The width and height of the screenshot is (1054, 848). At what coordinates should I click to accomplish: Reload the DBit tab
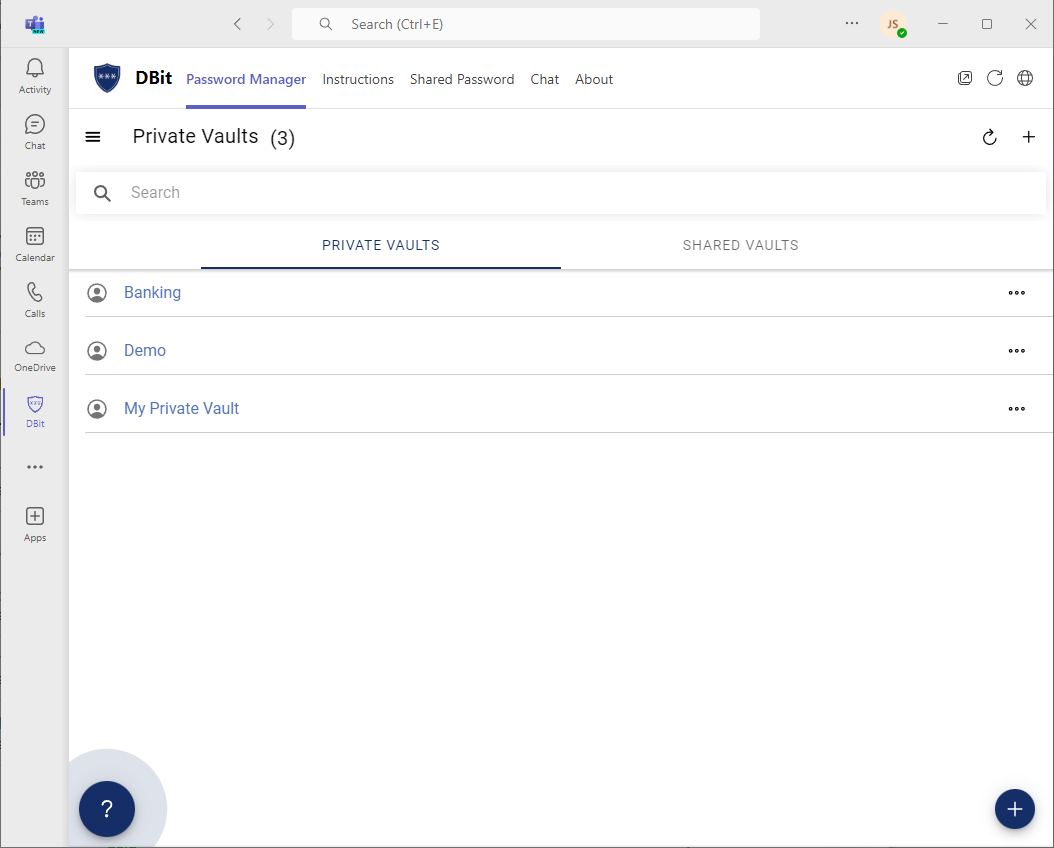tap(995, 78)
